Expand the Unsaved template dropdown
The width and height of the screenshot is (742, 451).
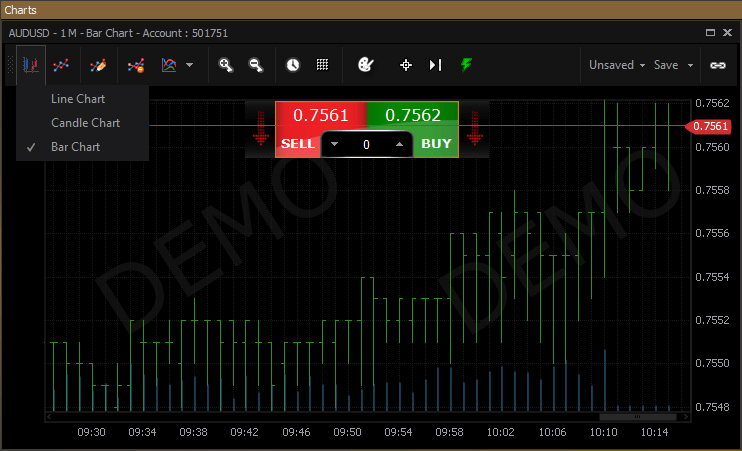pos(616,65)
